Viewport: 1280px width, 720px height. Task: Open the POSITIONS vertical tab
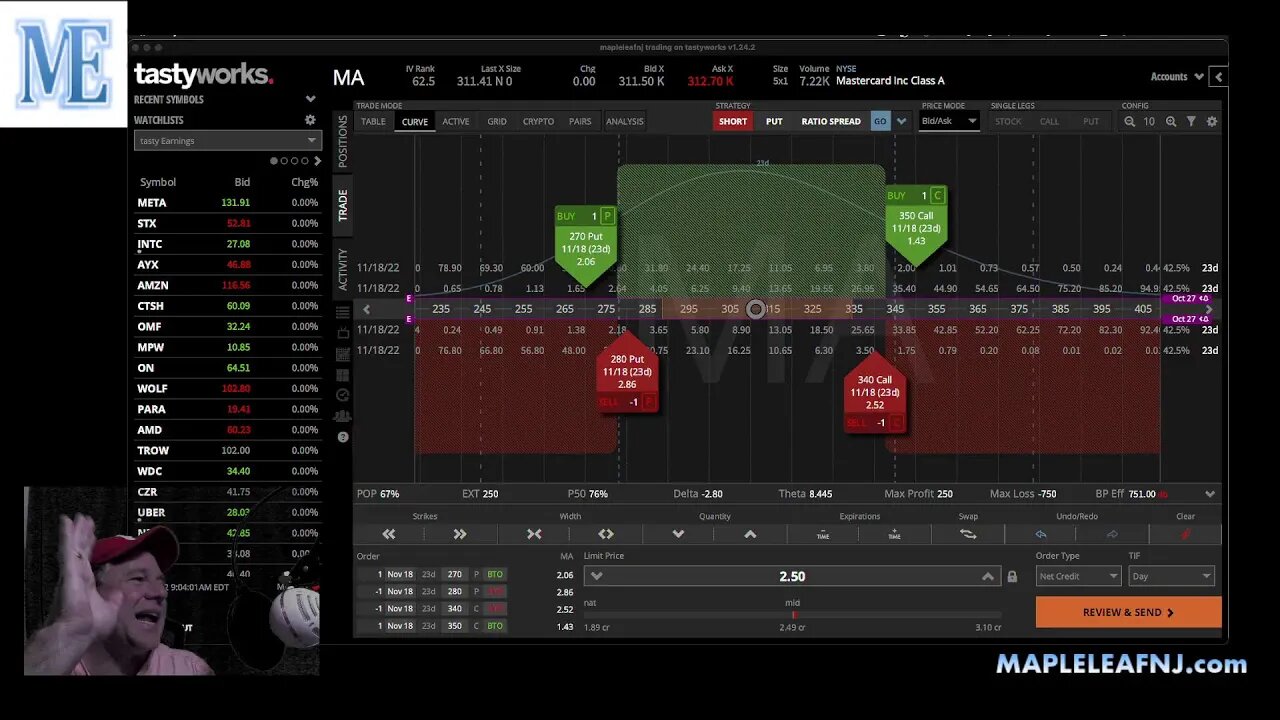click(343, 141)
